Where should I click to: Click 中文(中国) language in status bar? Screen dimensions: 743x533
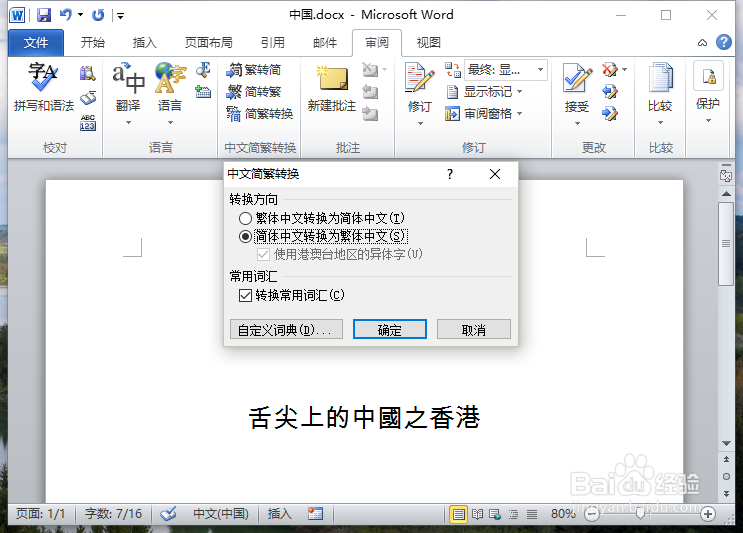[221, 514]
